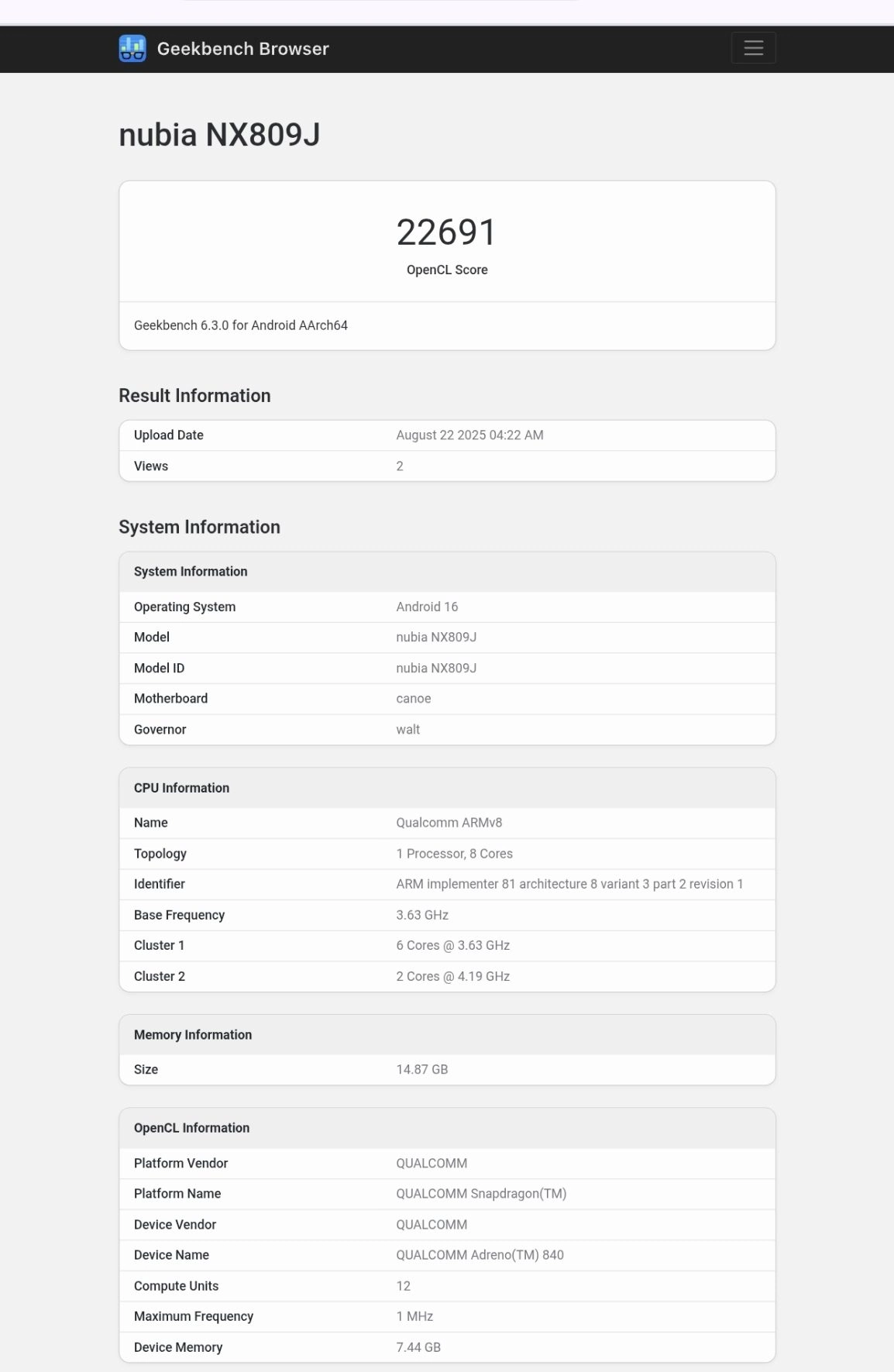Click the 22691 OpenCL score value

pyautogui.click(x=447, y=231)
